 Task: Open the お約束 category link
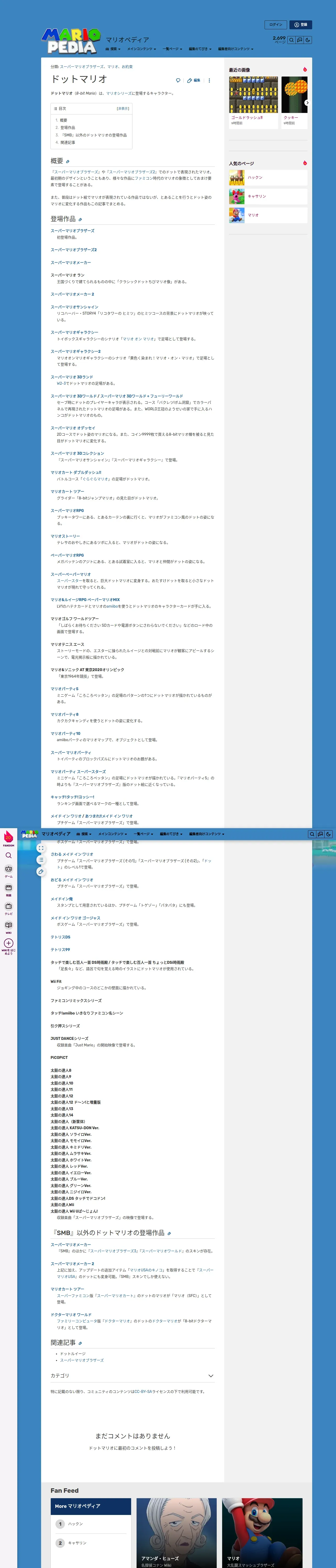tap(127, 67)
